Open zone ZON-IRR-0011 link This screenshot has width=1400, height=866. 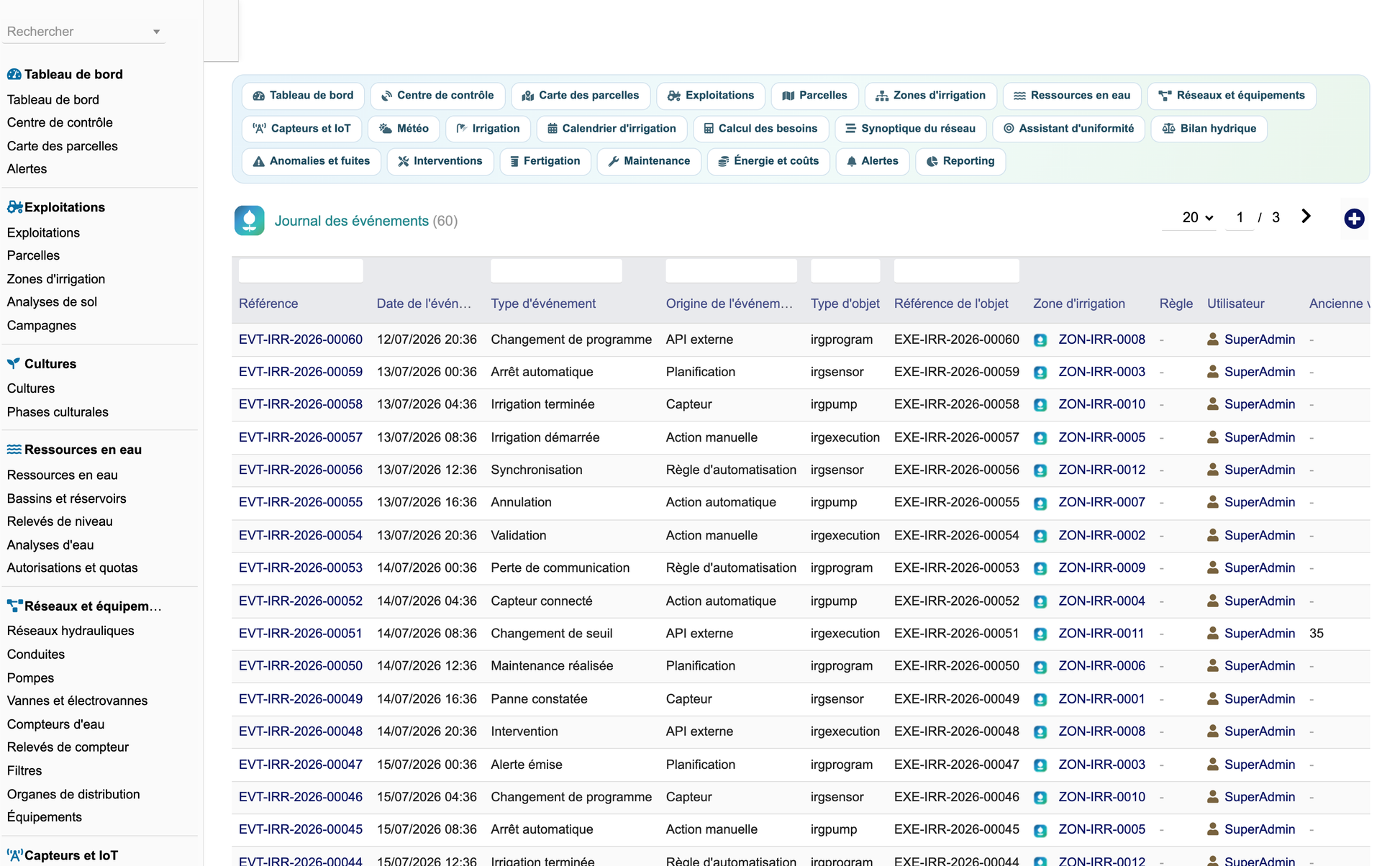click(1101, 634)
